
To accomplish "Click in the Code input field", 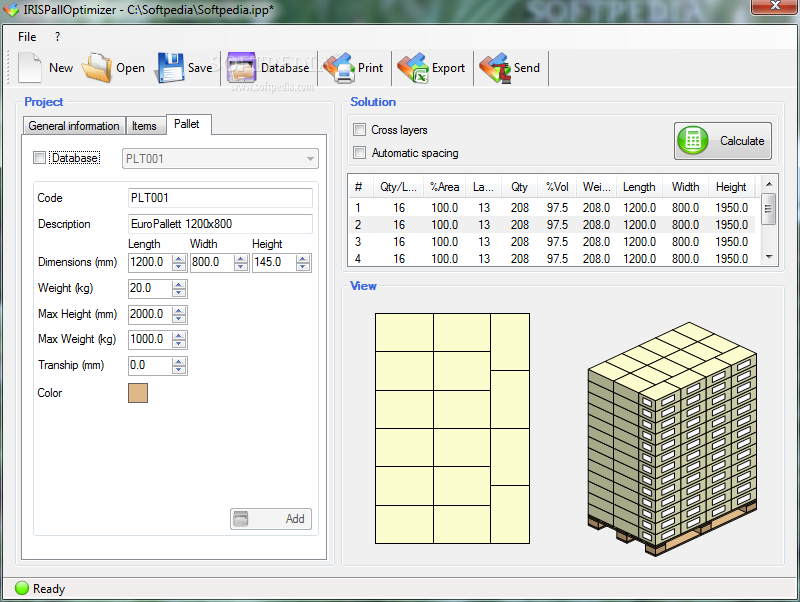I will 220,198.
